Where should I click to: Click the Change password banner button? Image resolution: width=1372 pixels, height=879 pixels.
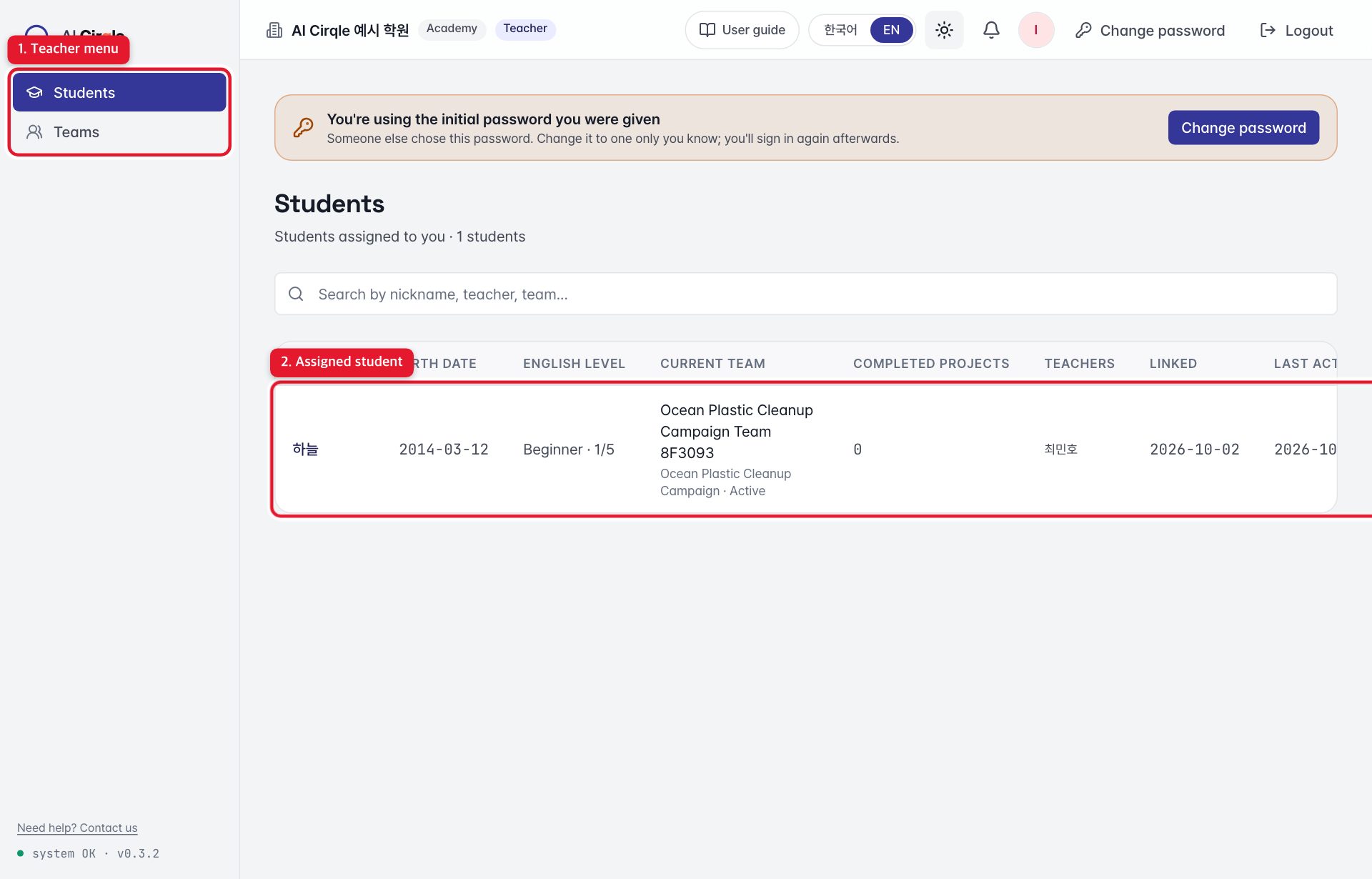1243,128
